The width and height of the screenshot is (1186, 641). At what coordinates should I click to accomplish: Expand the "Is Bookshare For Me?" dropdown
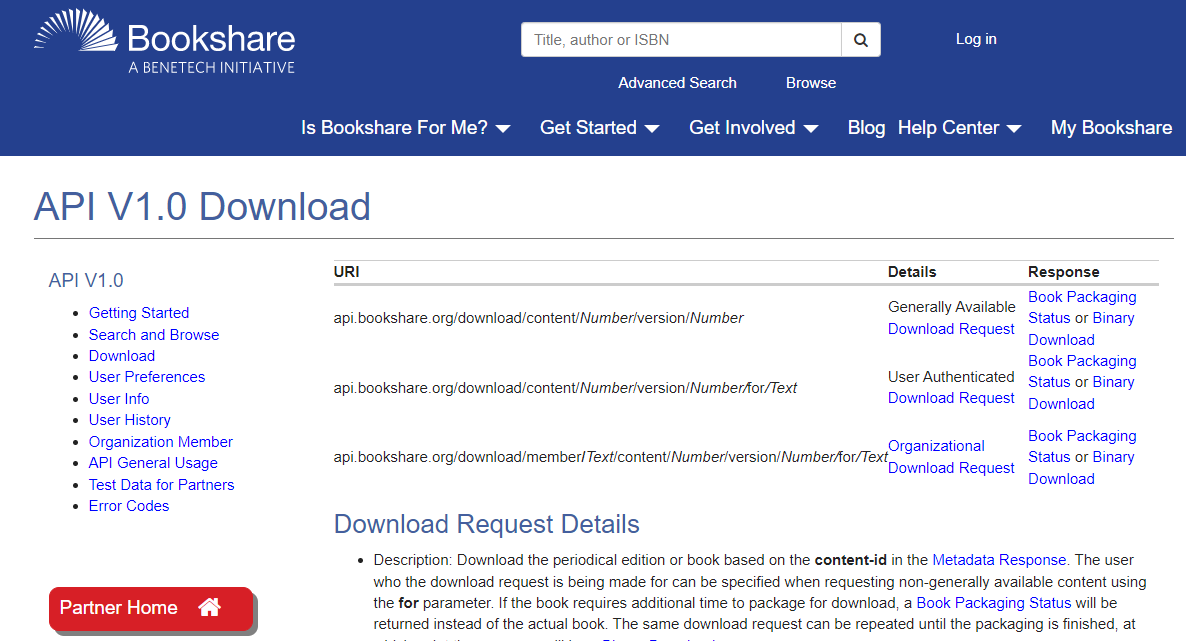(396, 128)
